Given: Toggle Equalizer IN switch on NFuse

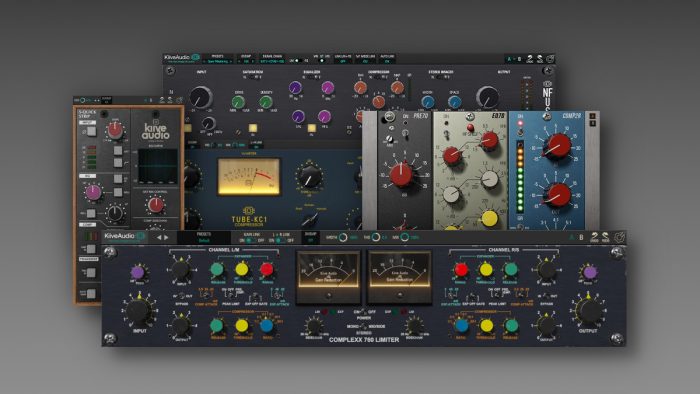Looking at the screenshot, I should (x=312, y=77).
